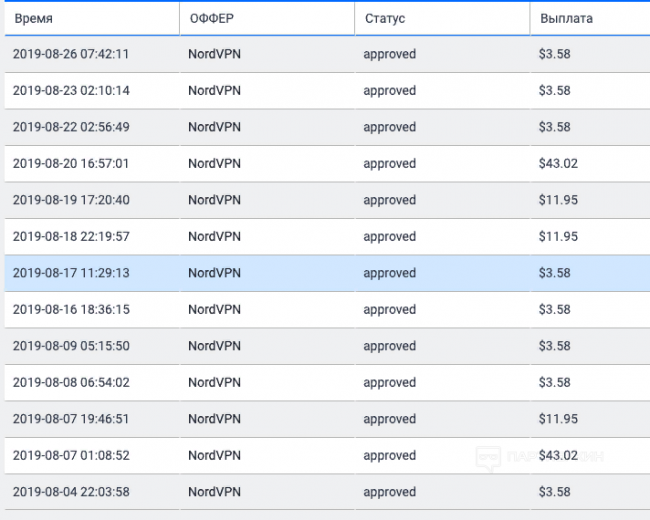
Task: Sort by the Время column header
Action: point(33,19)
